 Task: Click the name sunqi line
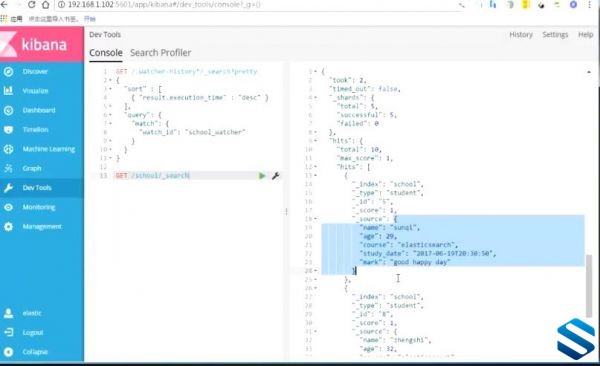(x=390, y=228)
